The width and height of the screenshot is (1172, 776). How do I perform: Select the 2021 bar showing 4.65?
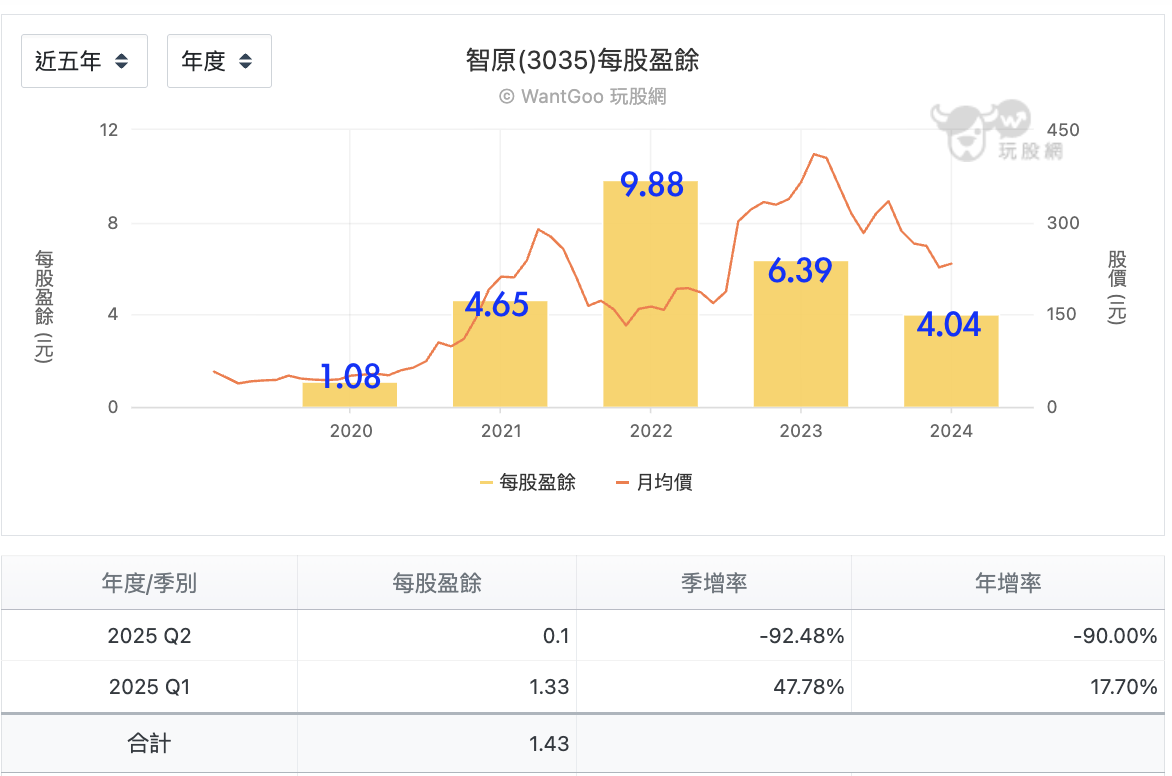coord(500,354)
